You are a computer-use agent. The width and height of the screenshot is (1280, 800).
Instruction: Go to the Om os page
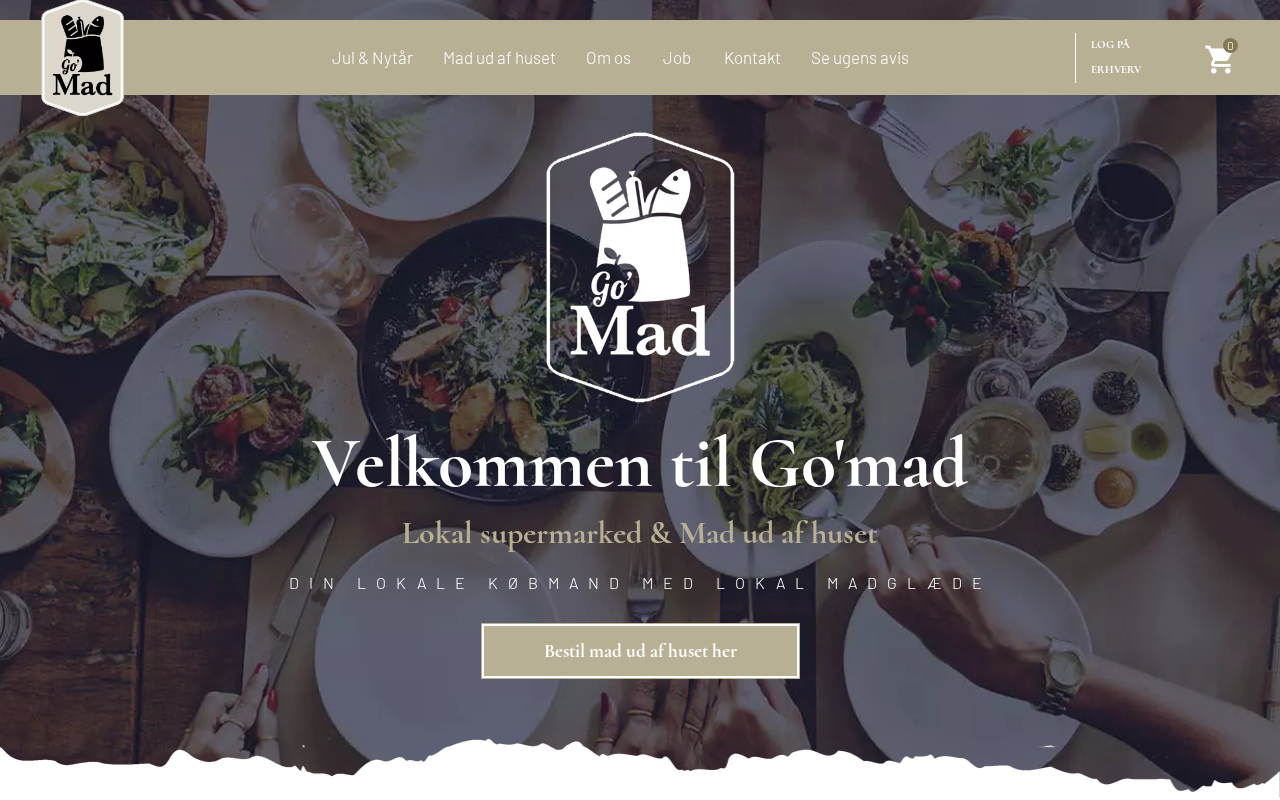608,58
